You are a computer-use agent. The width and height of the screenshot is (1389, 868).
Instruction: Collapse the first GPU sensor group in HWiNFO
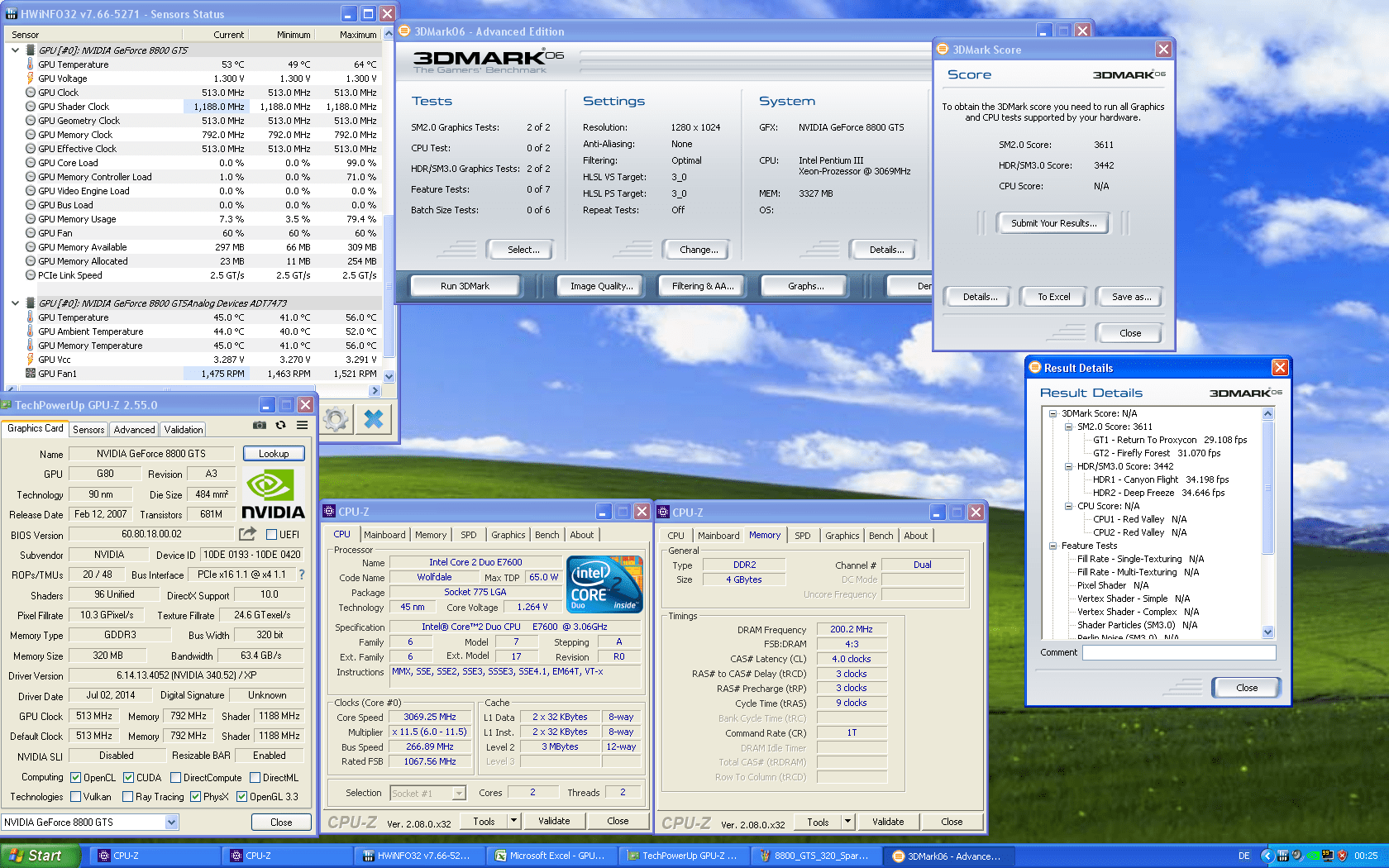tap(15, 50)
